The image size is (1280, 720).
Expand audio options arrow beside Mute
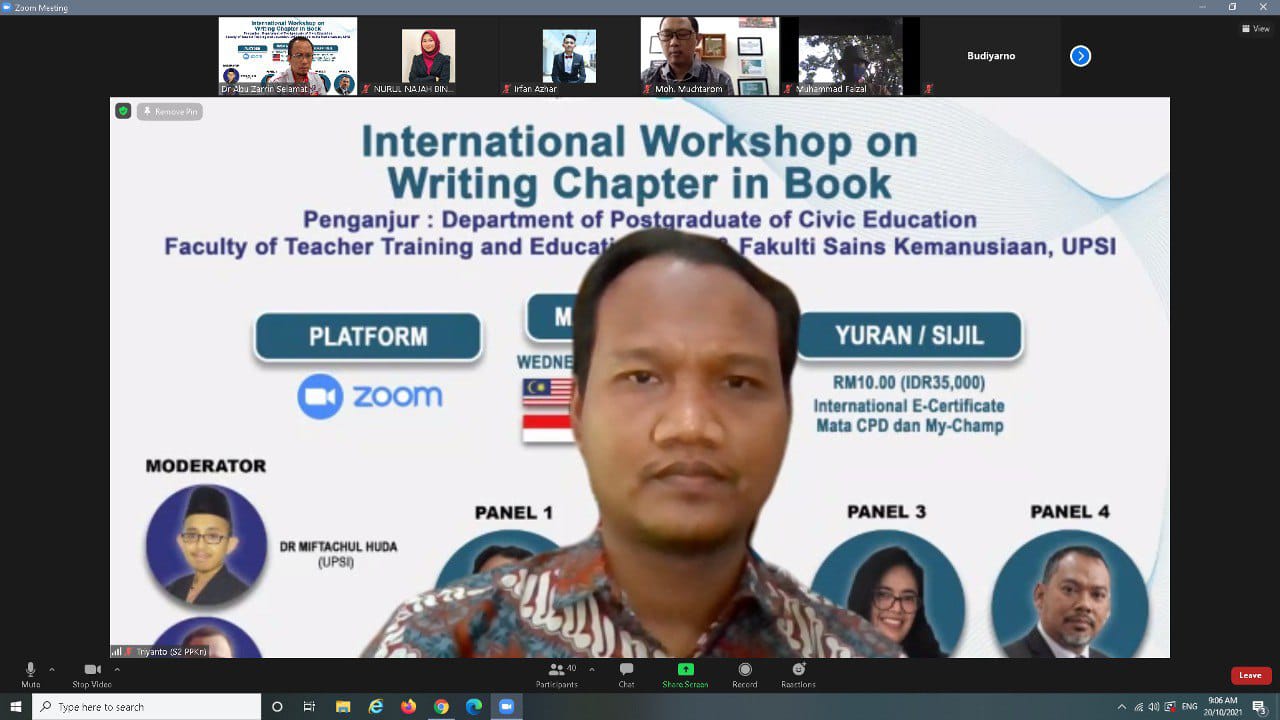pyautogui.click(x=52, y=669)
